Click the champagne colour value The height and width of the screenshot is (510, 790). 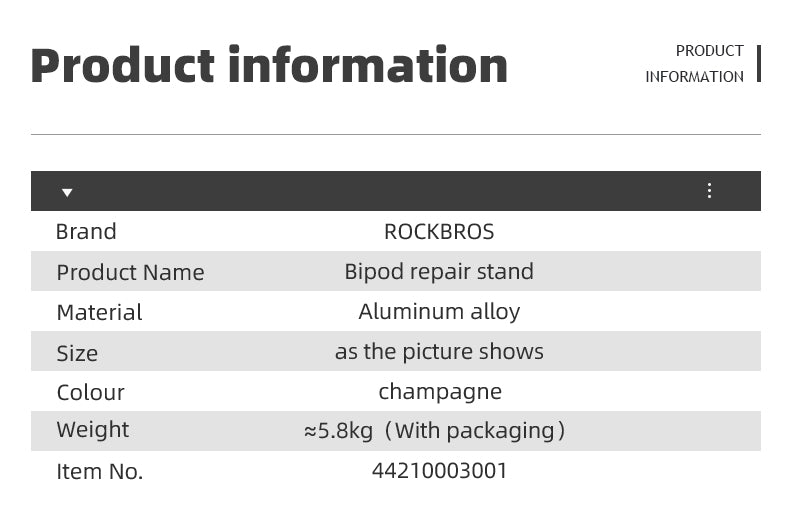tap(440, 391)
